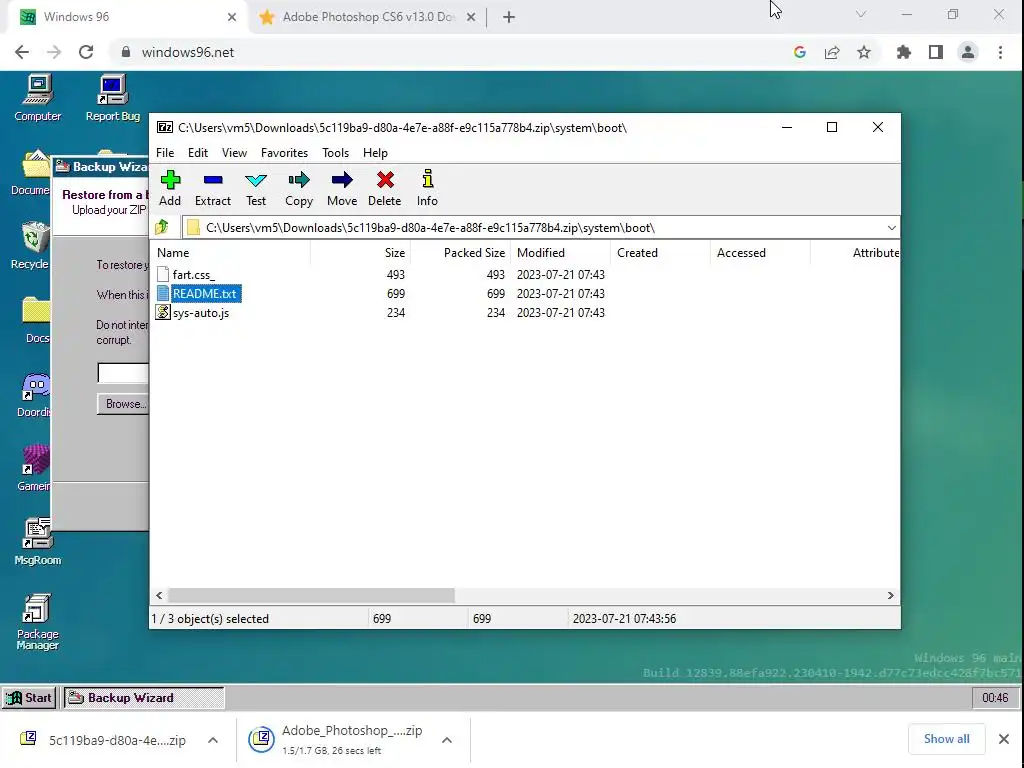Expand options for Adobe_Photoshop zip download
The image size is (1024, 768).
click(x=447, y=740)
